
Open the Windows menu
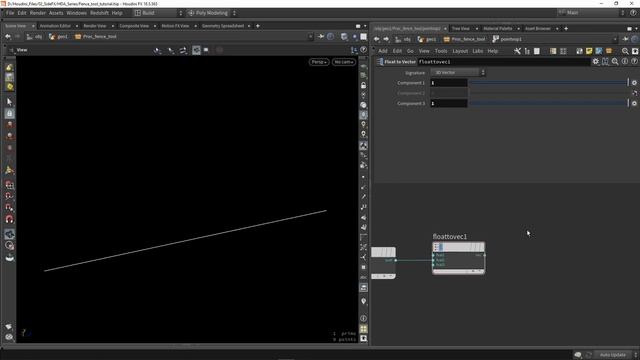pos(76,13)
